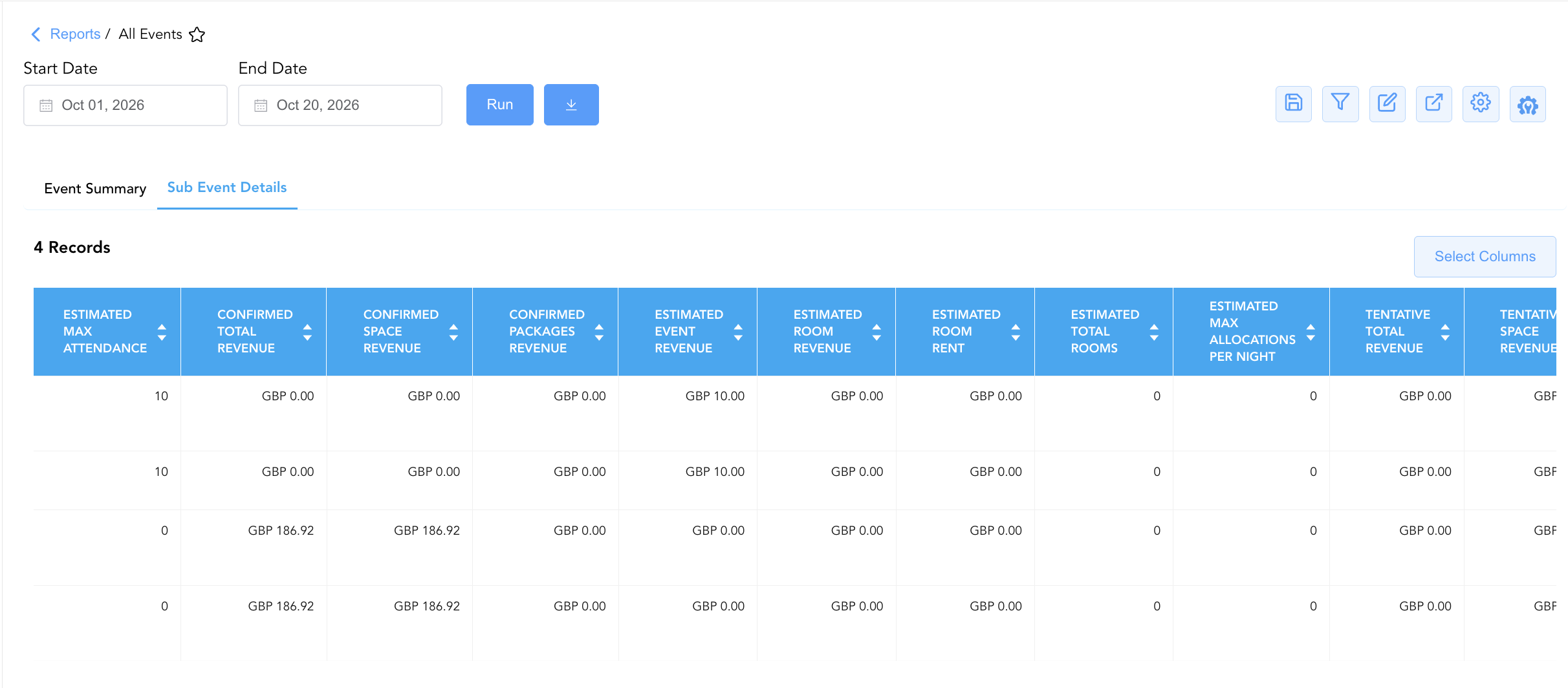Sort by Tentative Total Revenue column
The width and height of the screenshot is (1568, 688).
pos(1445,332)
